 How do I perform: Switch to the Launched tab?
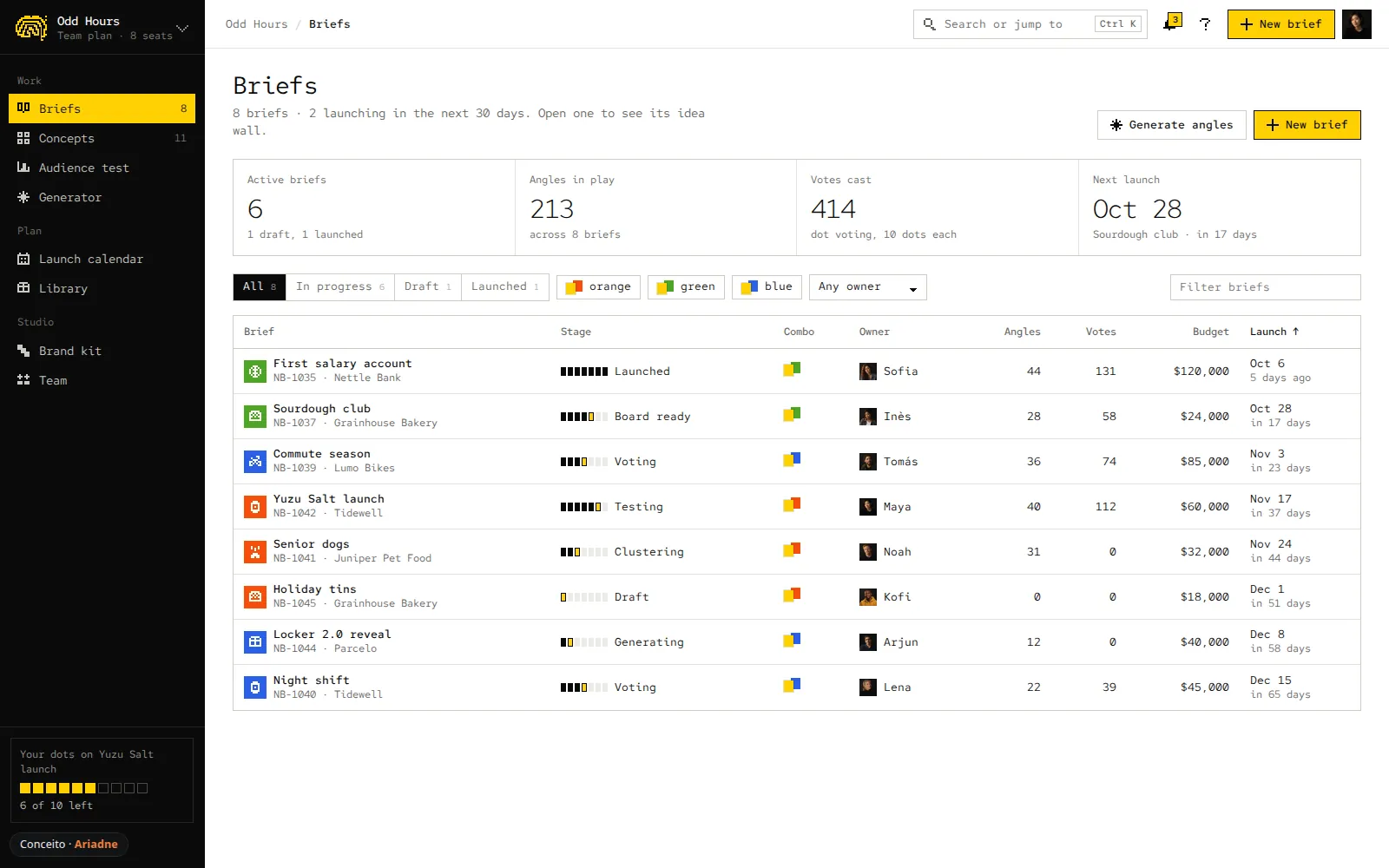[504, 286]
